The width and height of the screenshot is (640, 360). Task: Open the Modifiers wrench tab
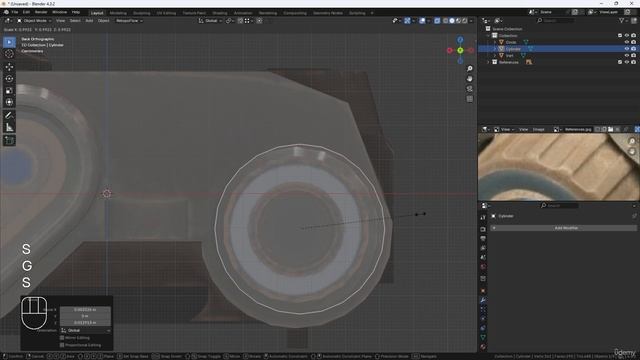[483, 300]
